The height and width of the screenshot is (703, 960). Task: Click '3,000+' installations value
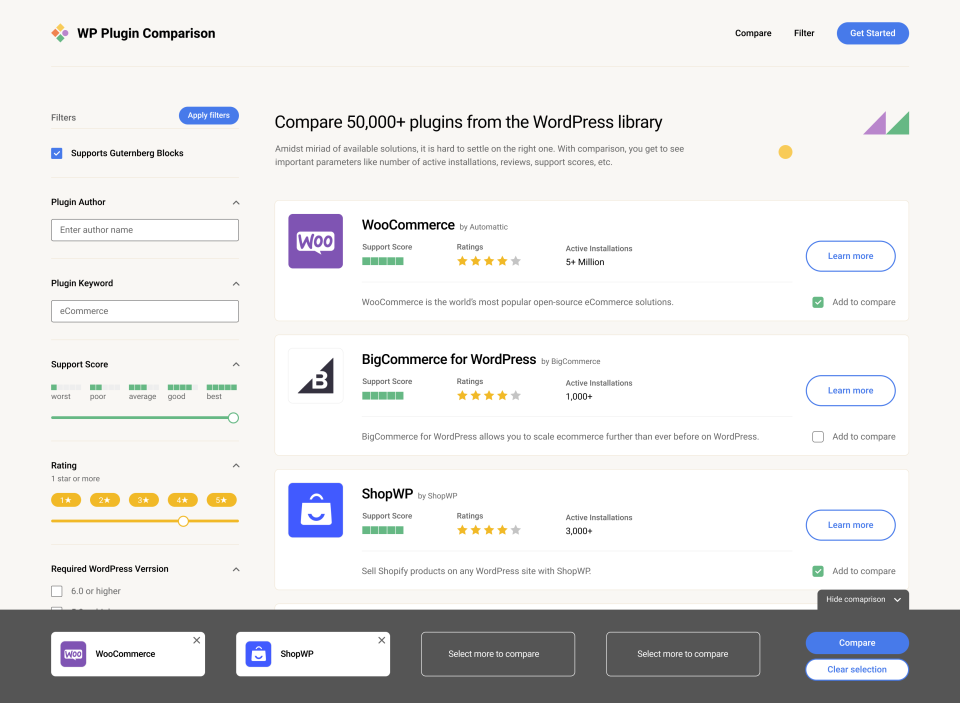point(579,531)
